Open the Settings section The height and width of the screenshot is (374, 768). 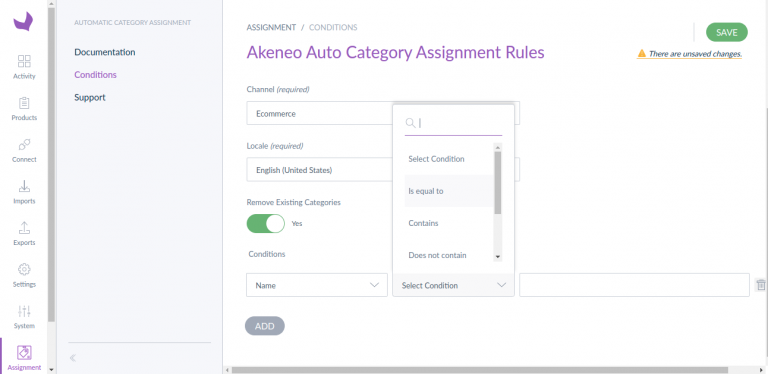pos(24,275)
